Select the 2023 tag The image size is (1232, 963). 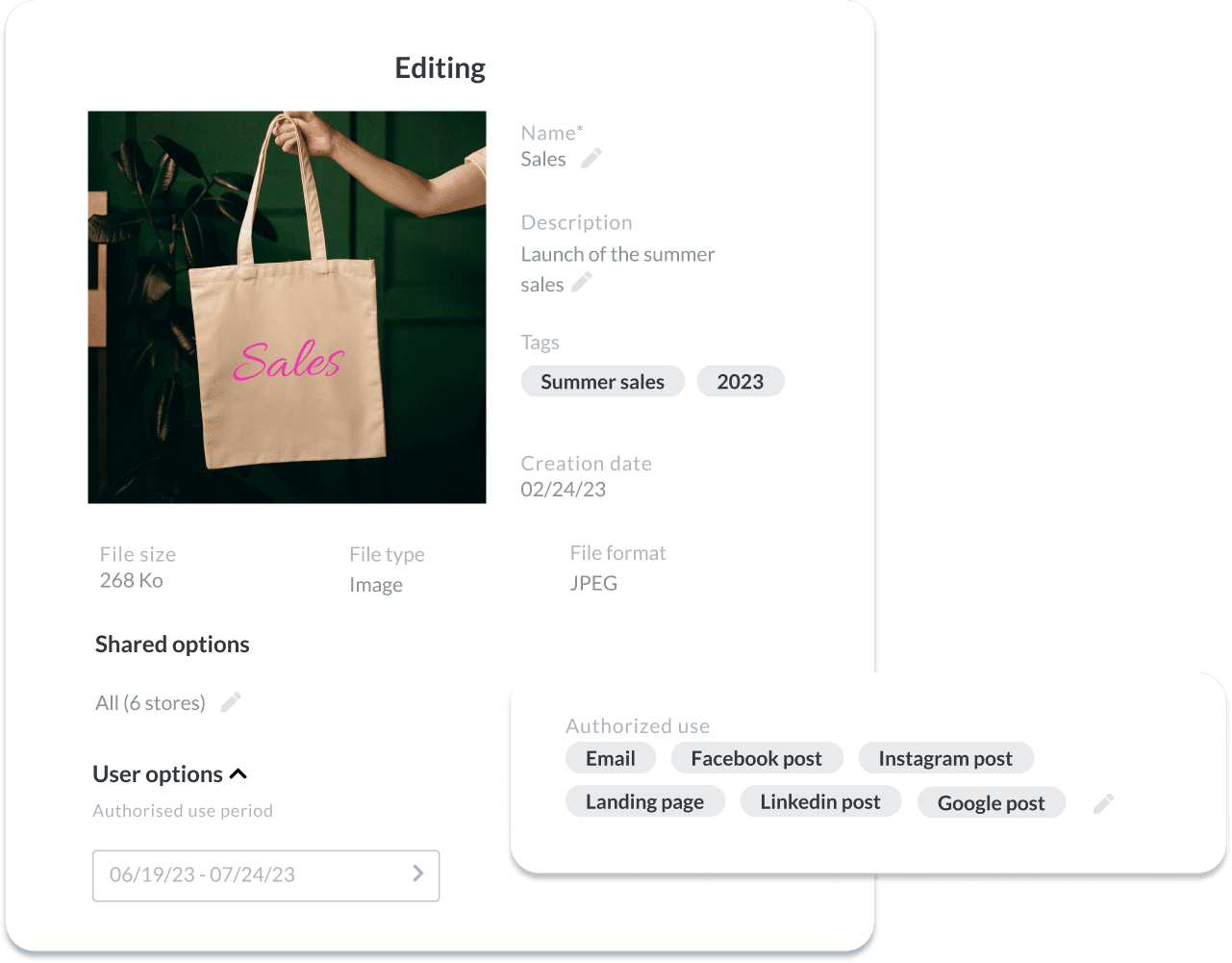click(x=741, y=382)
